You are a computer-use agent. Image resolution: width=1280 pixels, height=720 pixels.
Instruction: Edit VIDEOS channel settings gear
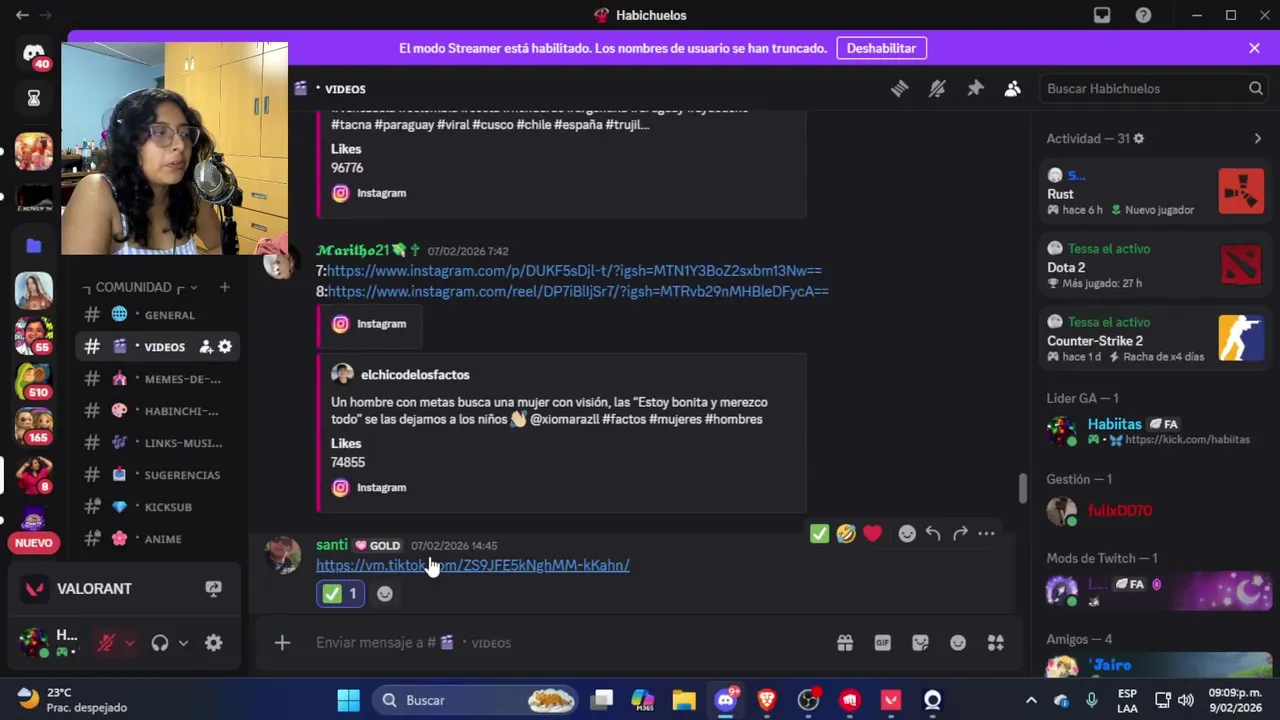(x=225, y=347)
